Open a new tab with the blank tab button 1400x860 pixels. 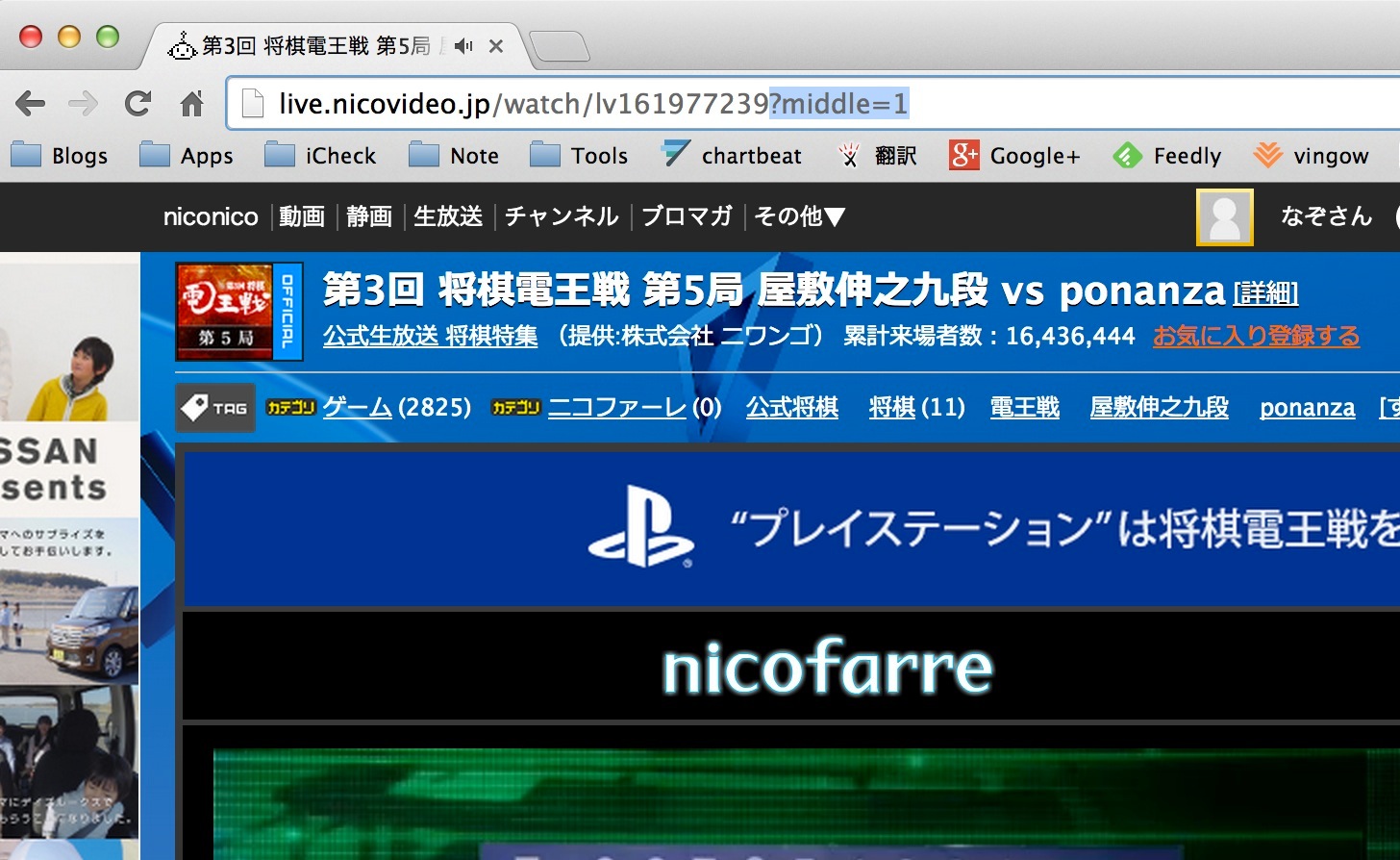[560, 46]
